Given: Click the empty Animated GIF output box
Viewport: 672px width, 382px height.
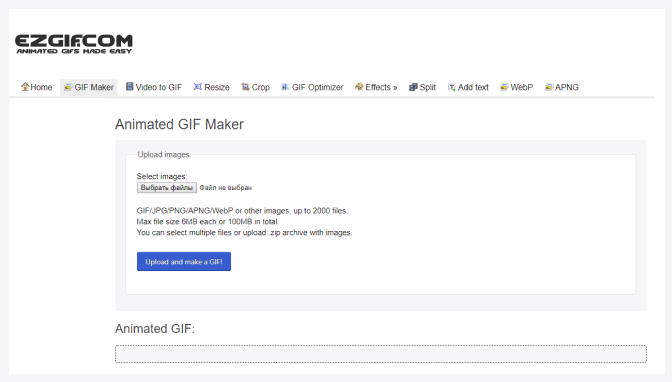Looking at the screenshot, I should [381, 354].
